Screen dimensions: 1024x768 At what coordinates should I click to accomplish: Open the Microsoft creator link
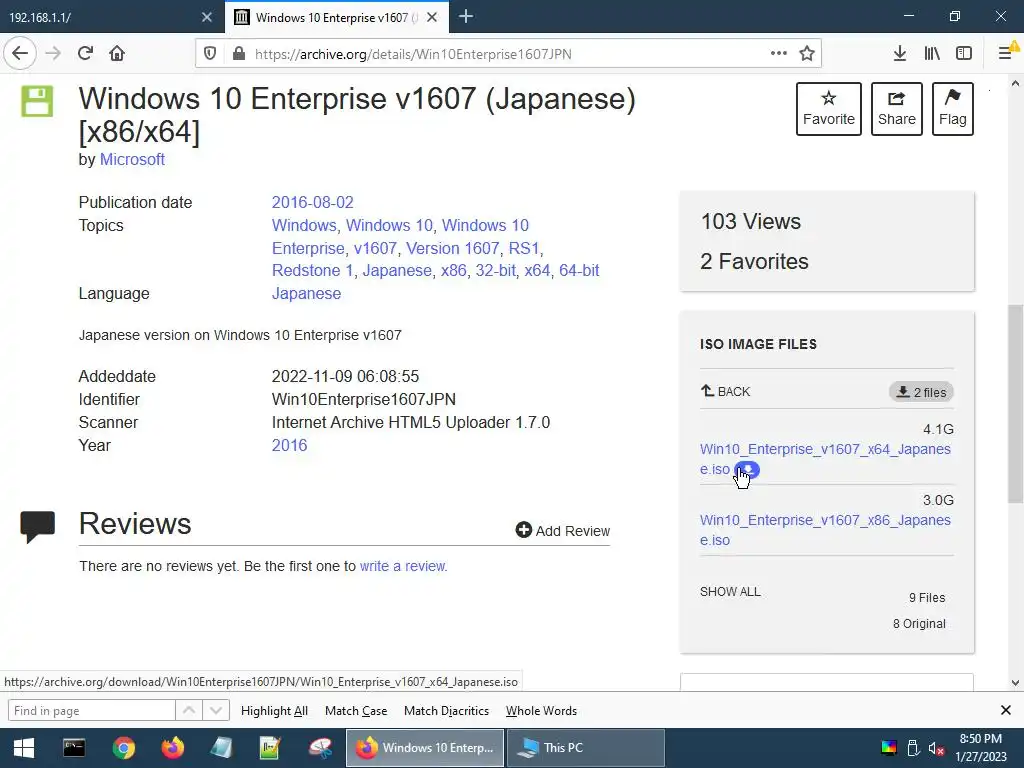coord(132,159)
